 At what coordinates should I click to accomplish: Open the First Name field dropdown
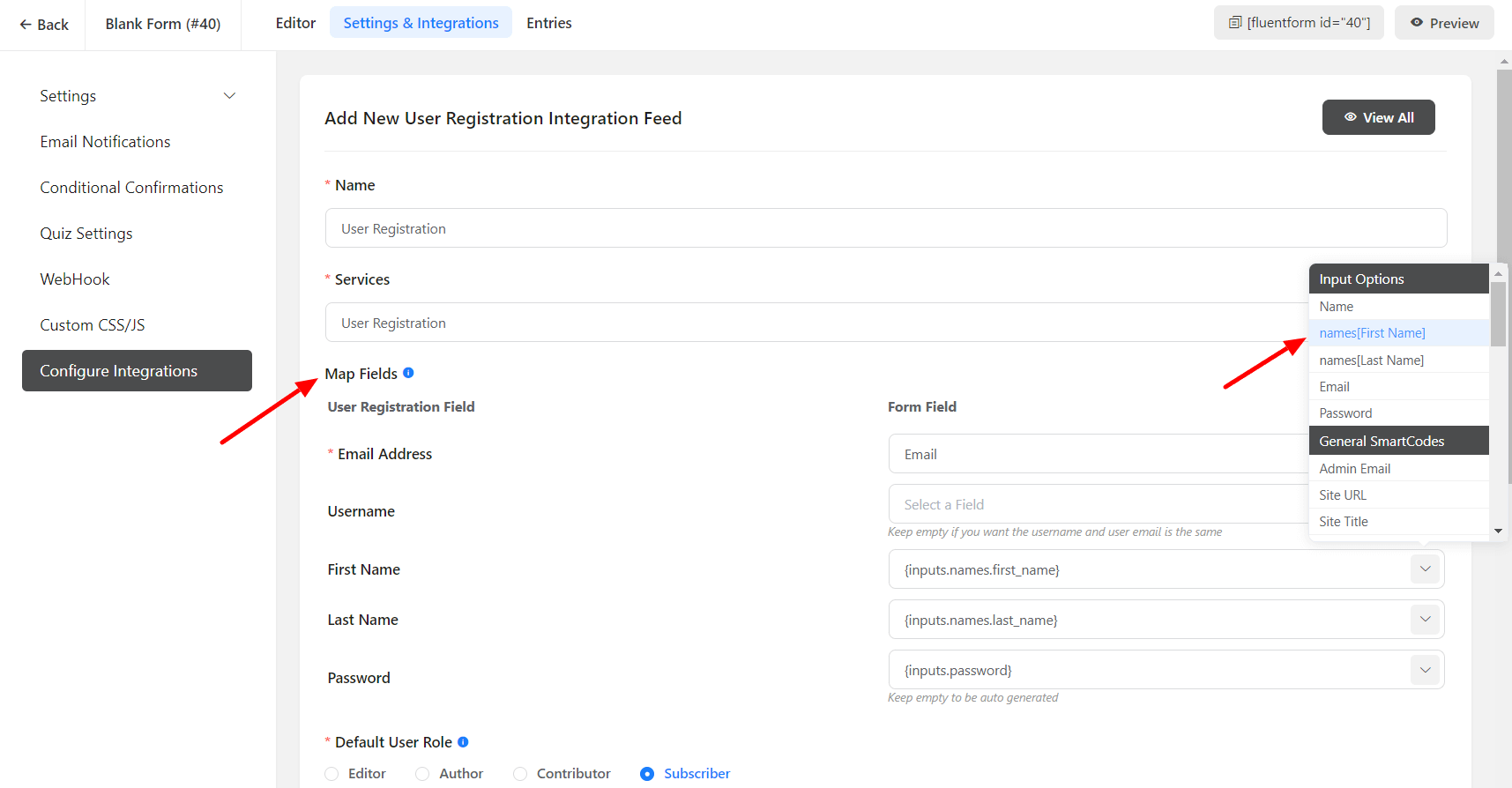point(1425,569)
